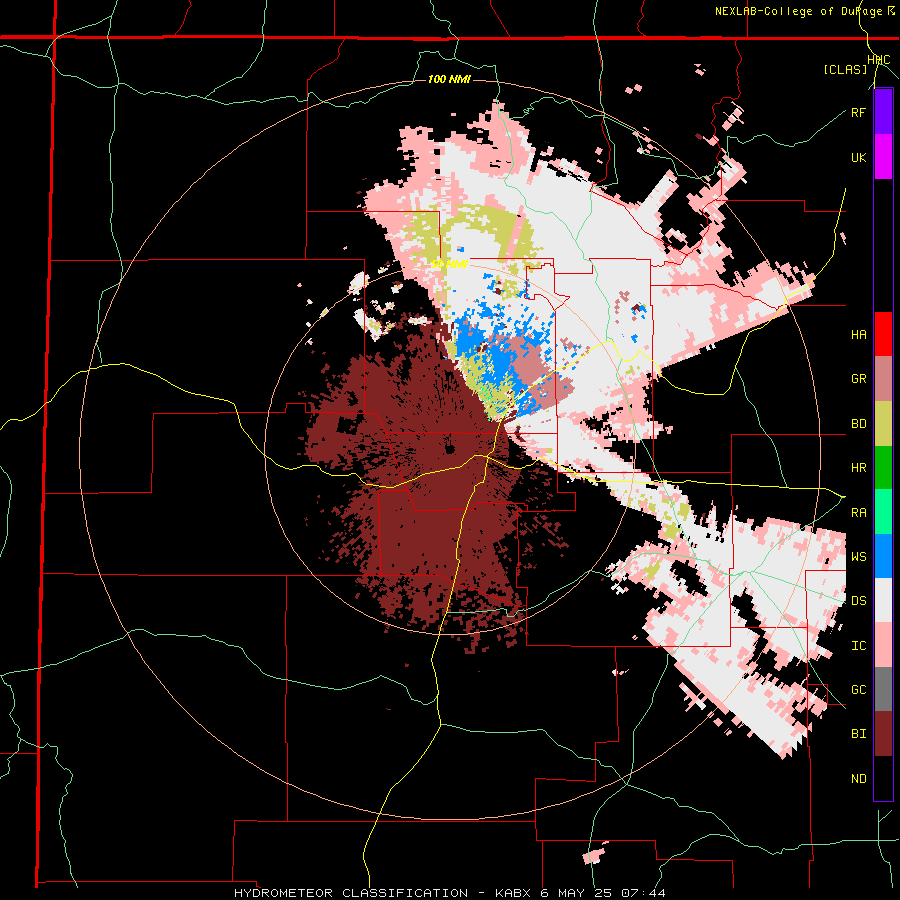Click the 'GR' legend label
The height and width of the screenshot is (900, 900).
858,379
